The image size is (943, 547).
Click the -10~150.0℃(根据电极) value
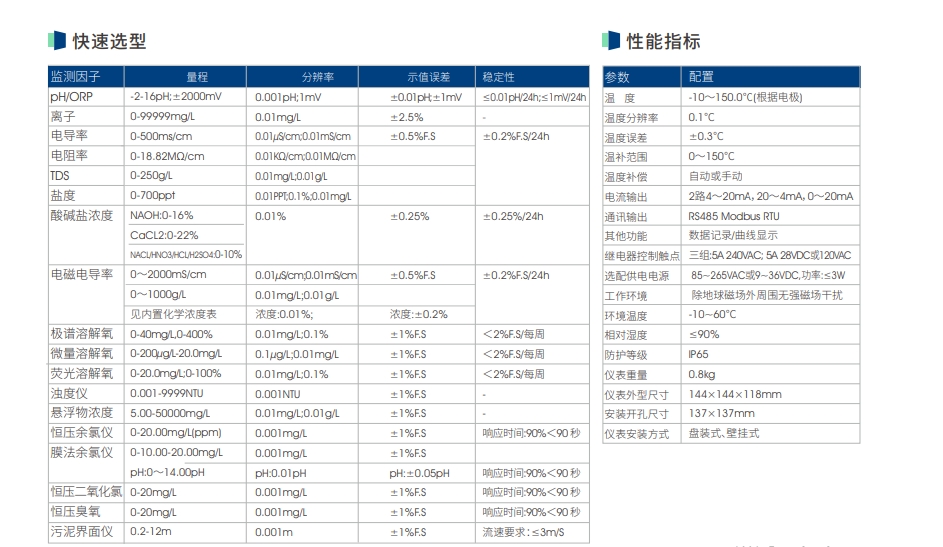746,97
